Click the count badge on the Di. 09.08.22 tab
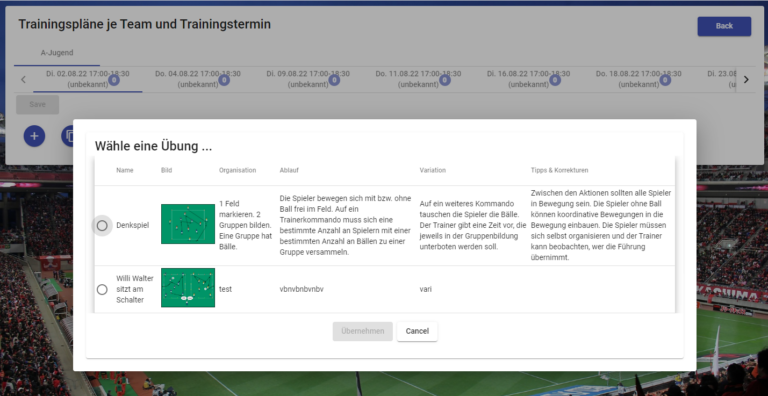This screenshot has width=768, height=396. tap(335, 80)
